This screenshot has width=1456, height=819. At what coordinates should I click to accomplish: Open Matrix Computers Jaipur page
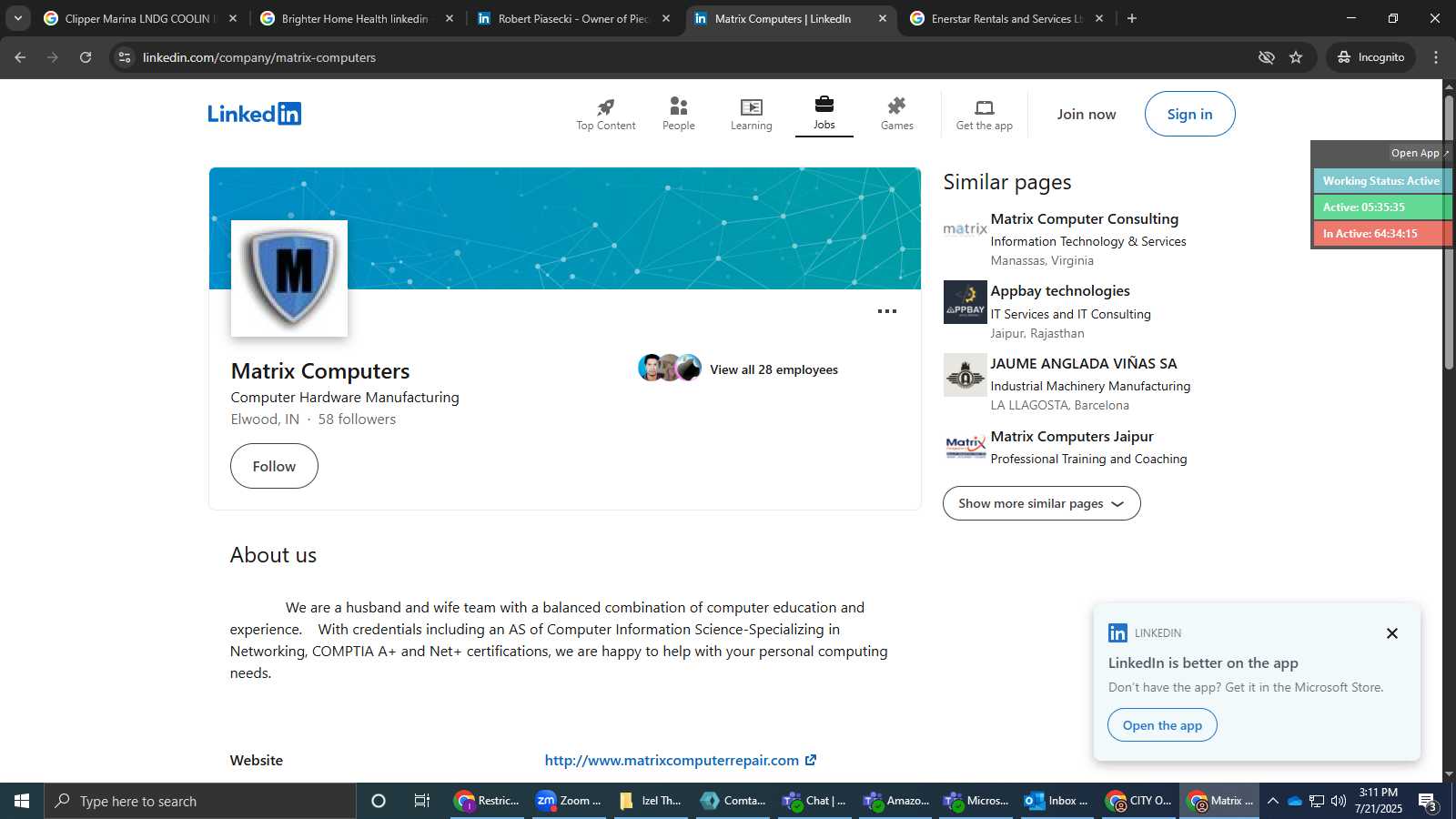click(1071, 437)
